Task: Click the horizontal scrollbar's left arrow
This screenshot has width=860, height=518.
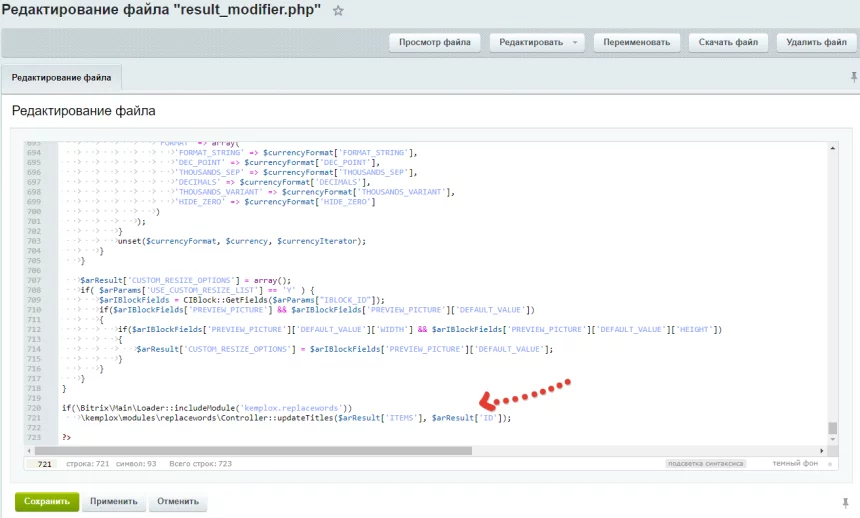Action: [x=28, y=450]
